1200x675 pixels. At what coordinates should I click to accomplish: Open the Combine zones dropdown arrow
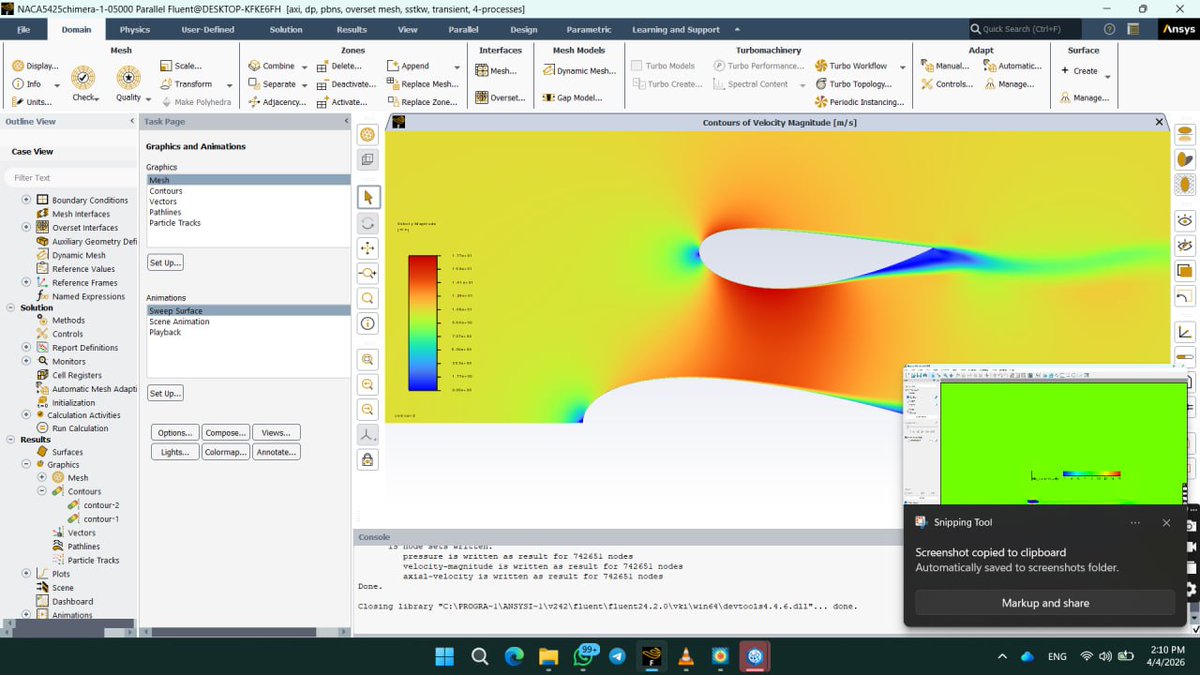tap(305, 67)
